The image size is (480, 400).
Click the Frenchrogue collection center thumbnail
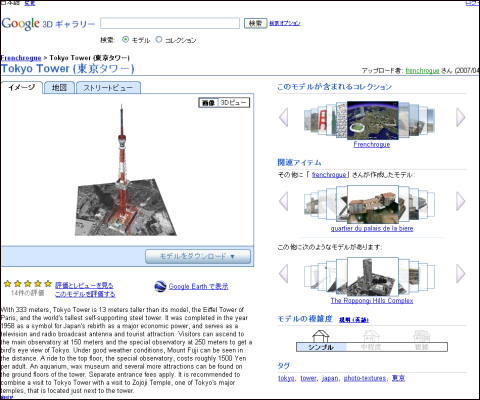tap(373, 120)
